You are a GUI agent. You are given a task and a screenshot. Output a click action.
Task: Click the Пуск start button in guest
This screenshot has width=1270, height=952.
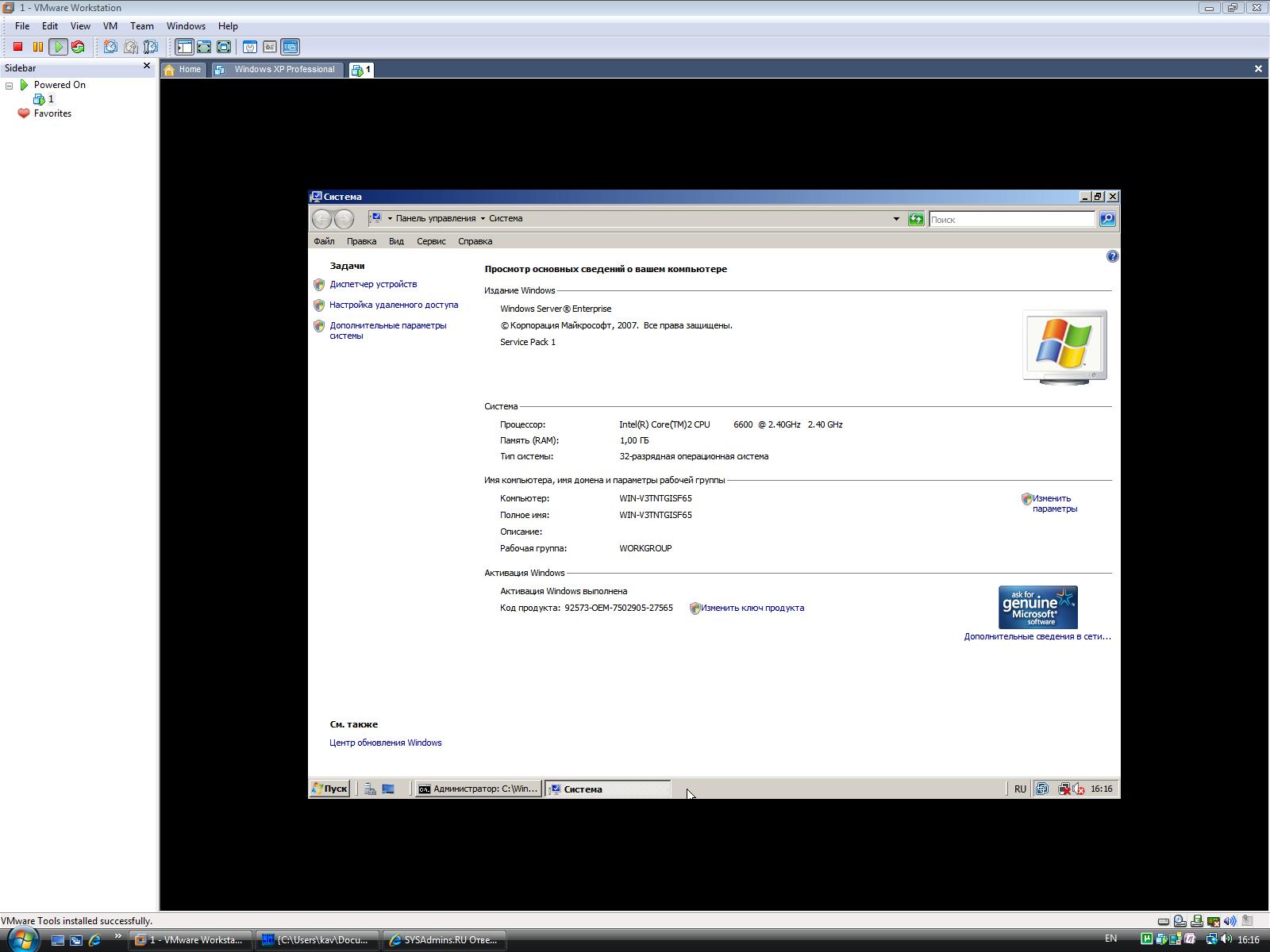point(329,789)
